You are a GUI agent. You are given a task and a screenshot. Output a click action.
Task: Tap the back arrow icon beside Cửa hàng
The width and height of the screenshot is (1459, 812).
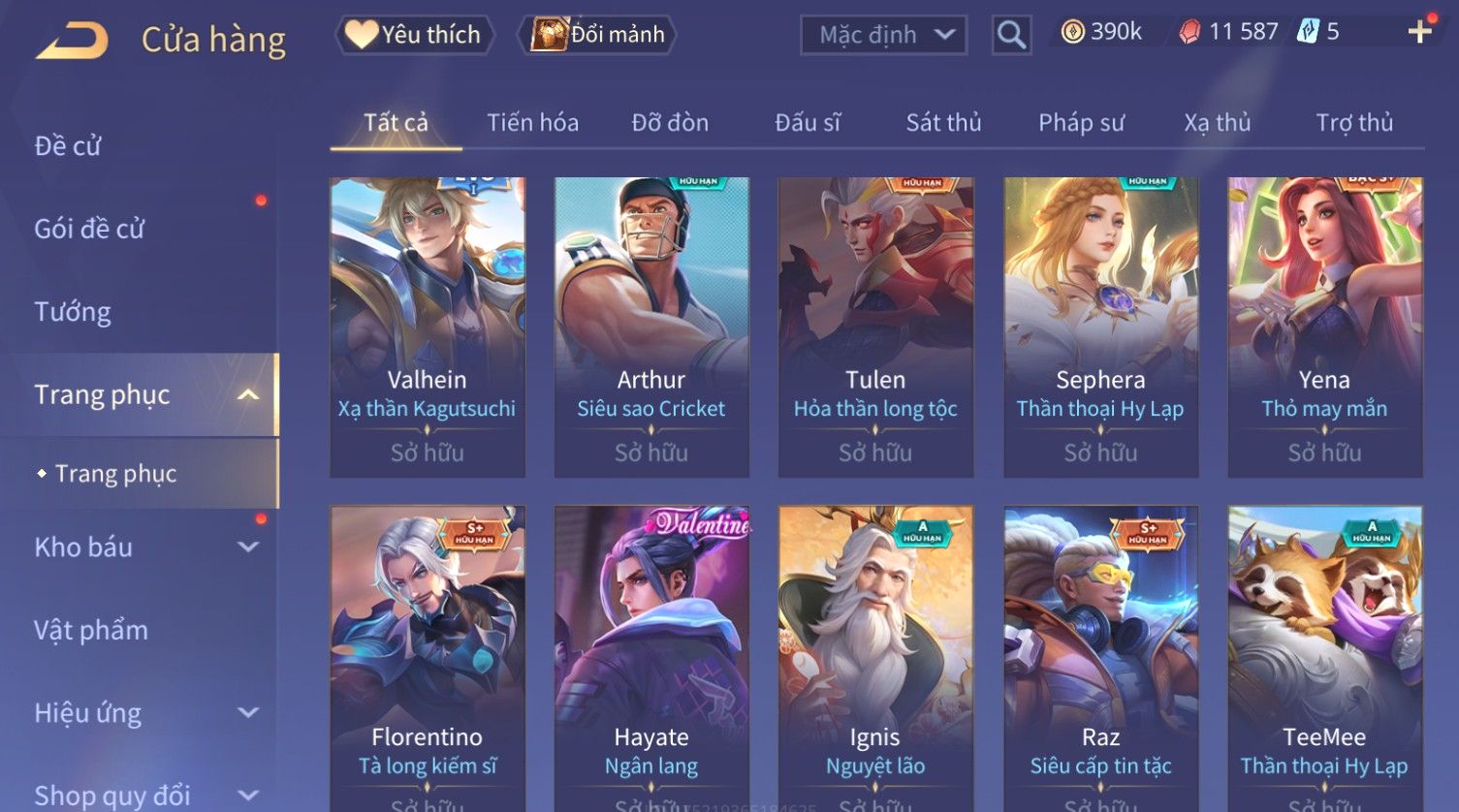[x=72, y=41]
